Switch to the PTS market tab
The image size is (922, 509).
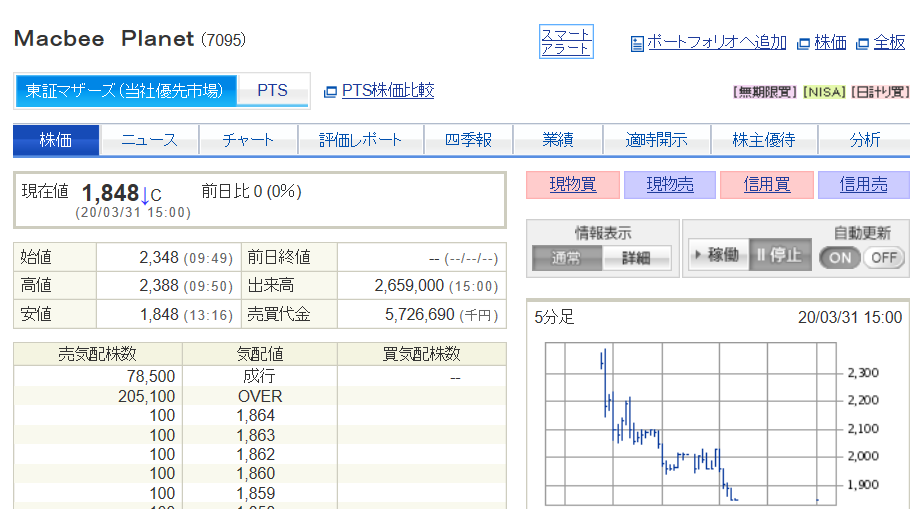[x=272, y=91]
